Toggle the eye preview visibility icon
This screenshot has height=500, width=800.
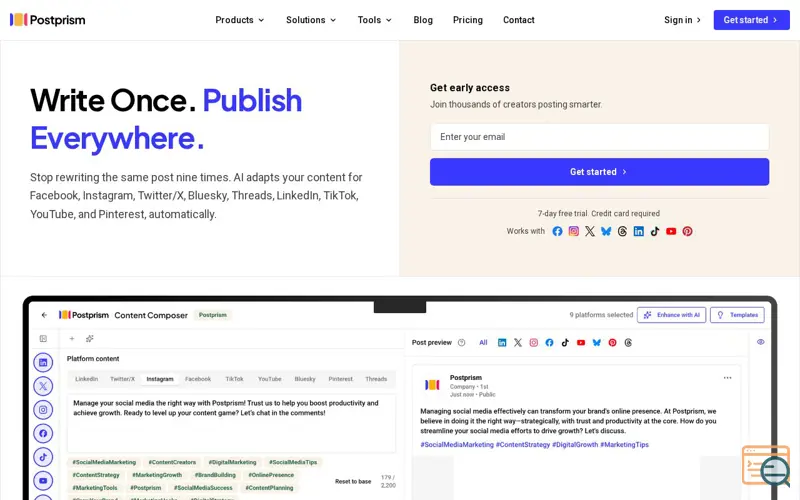761,342
